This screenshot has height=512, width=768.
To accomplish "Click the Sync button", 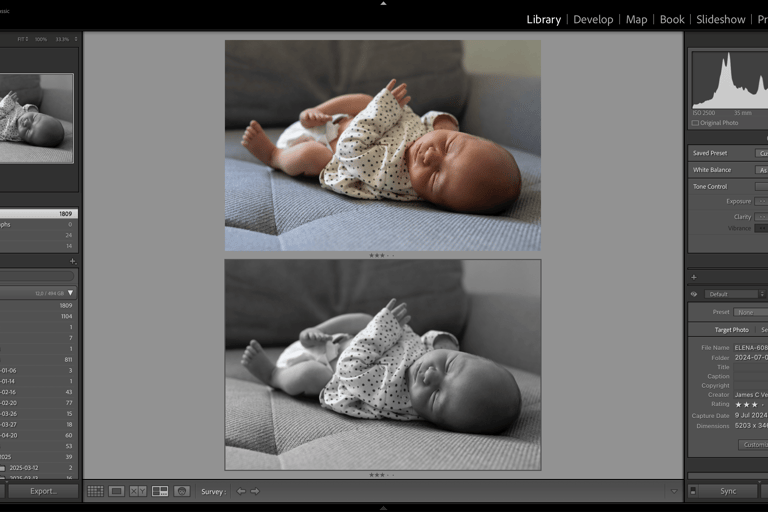I will (x=728, y=491).
